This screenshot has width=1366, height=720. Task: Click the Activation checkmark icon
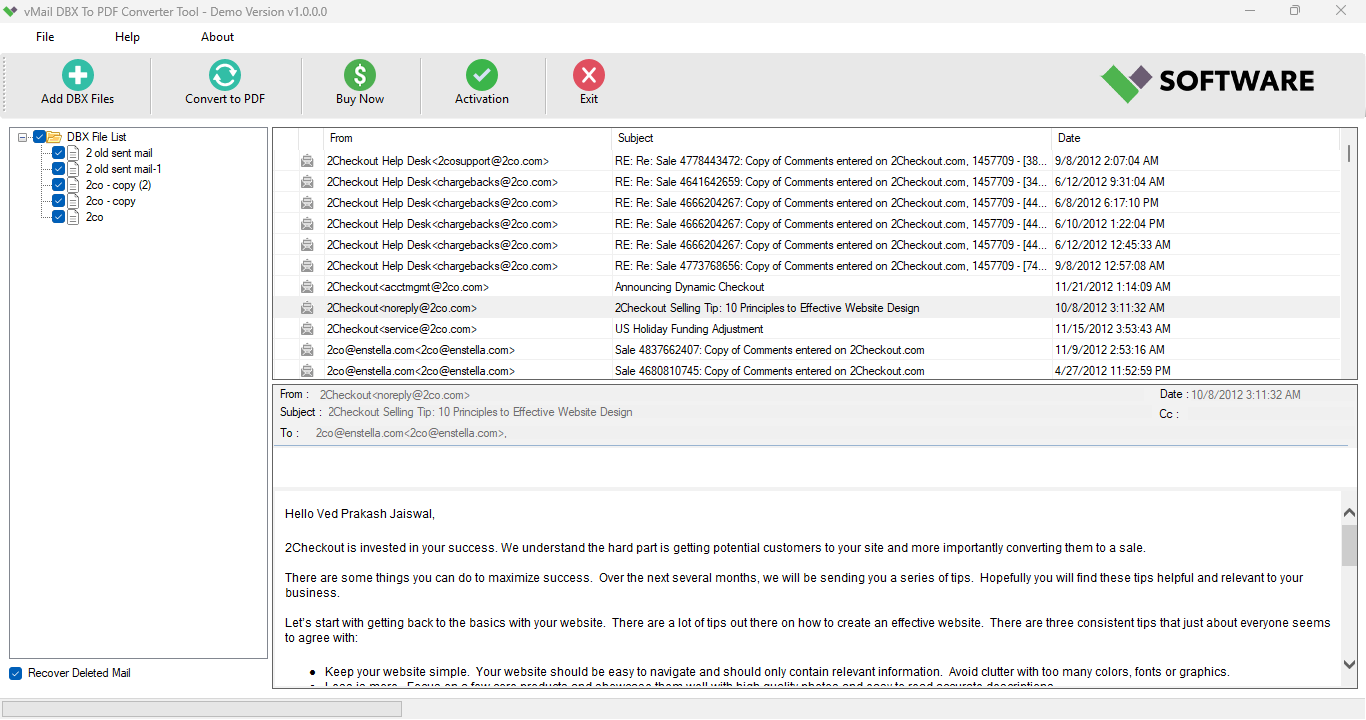tap(481, 75)
